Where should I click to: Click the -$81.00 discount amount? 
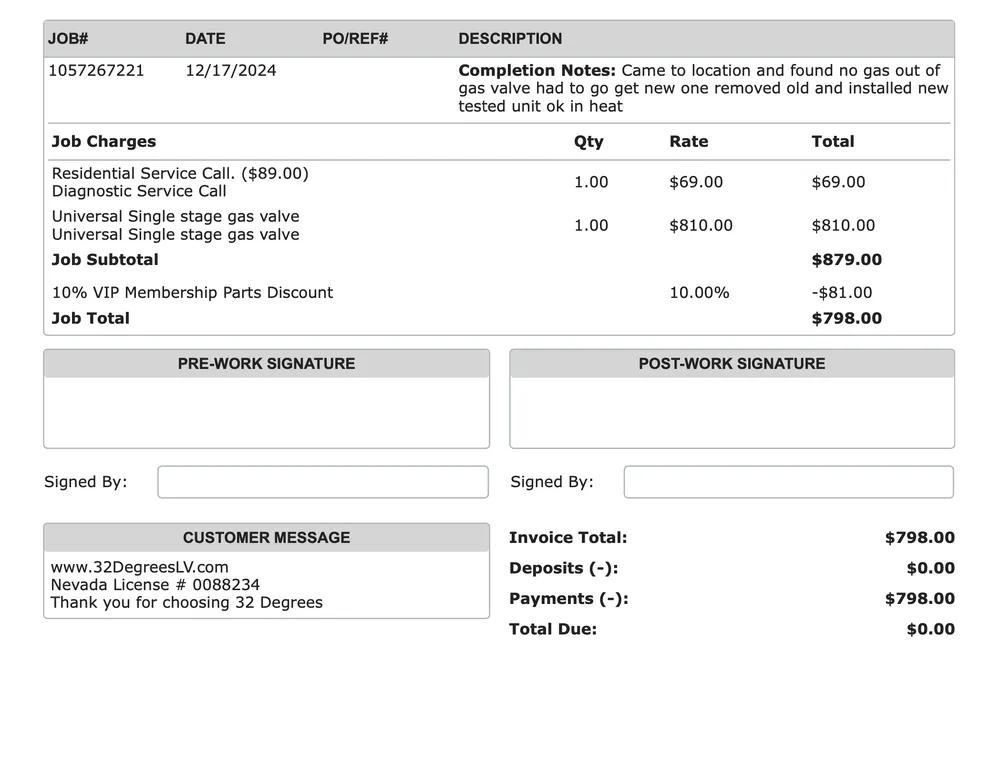click(x=841, y=293)
